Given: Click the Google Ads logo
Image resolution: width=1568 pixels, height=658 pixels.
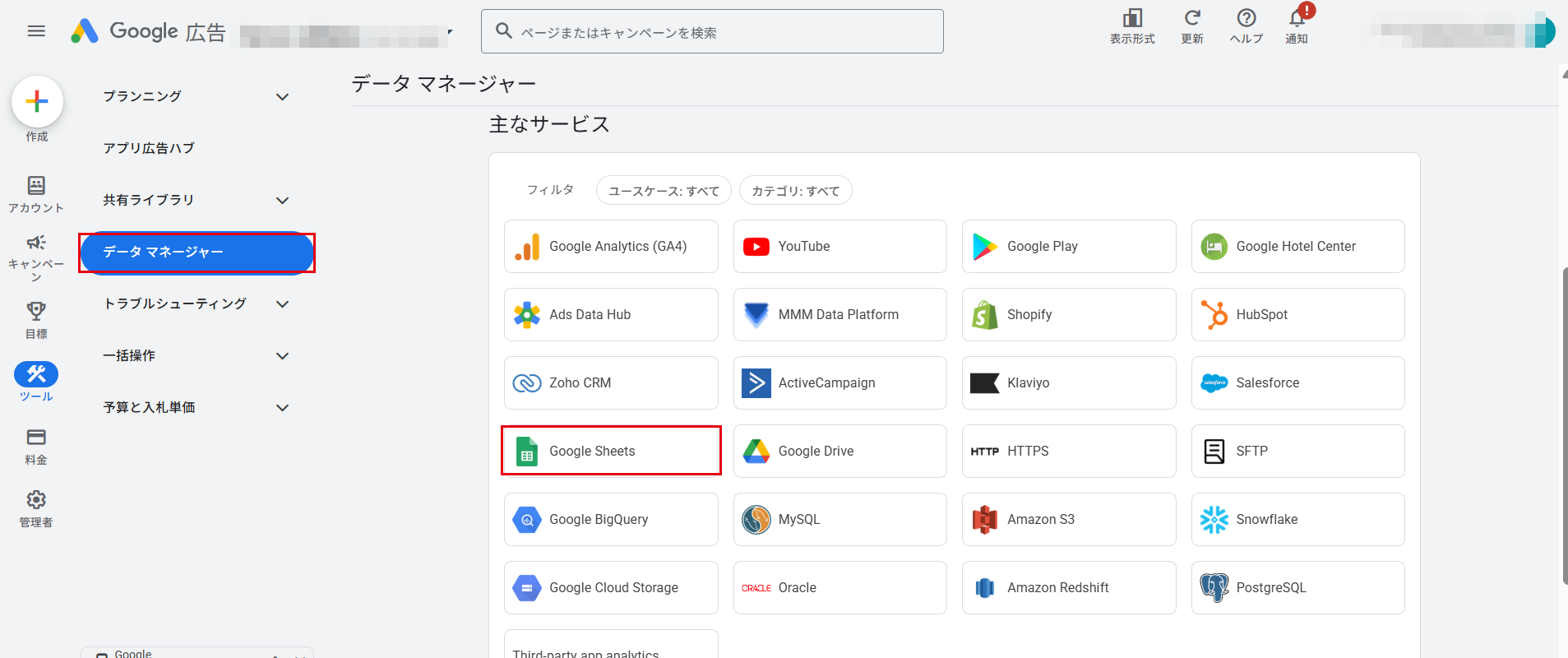Looking at the screenshot, I should click(x=85, y=31).
